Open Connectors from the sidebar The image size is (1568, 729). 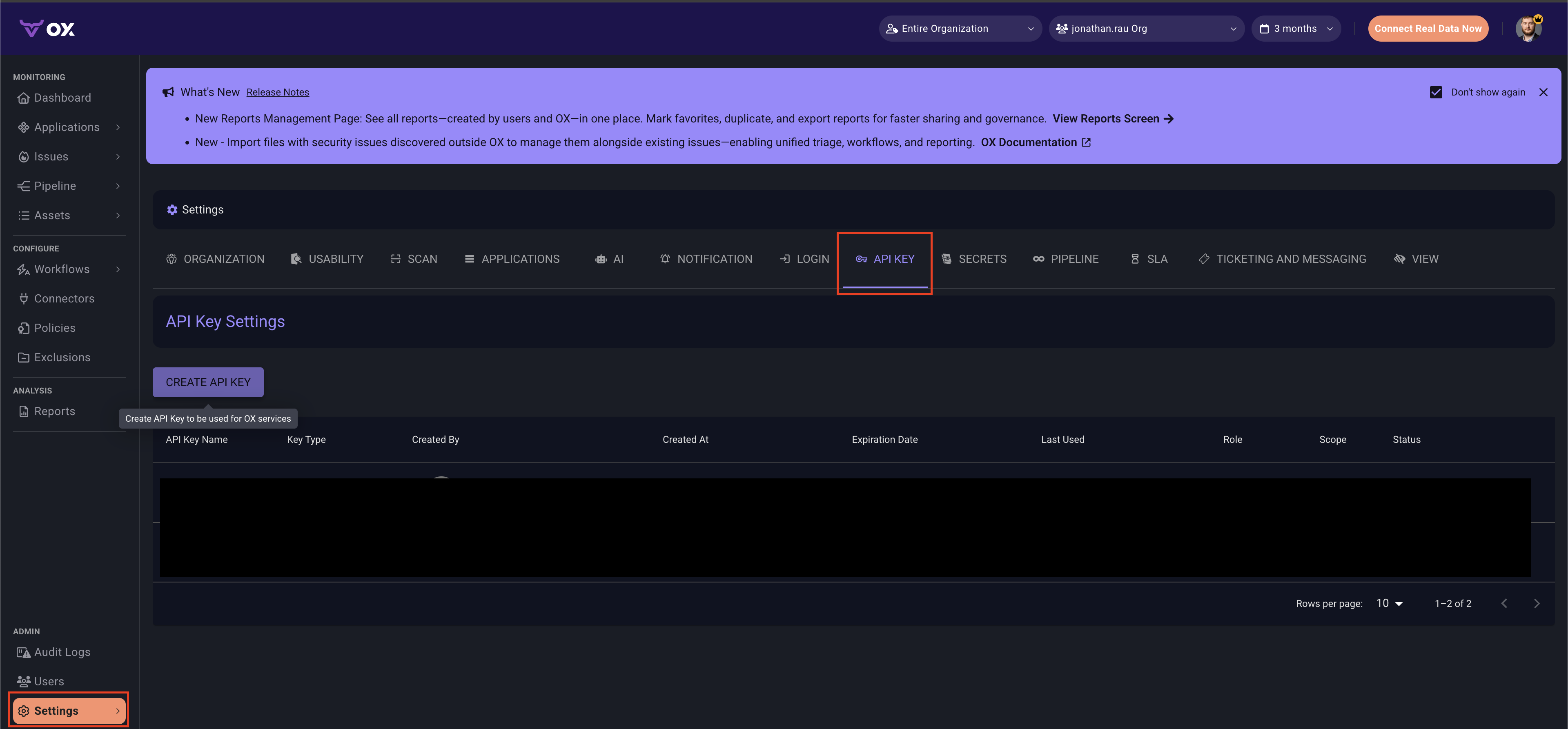click(64, 299)
